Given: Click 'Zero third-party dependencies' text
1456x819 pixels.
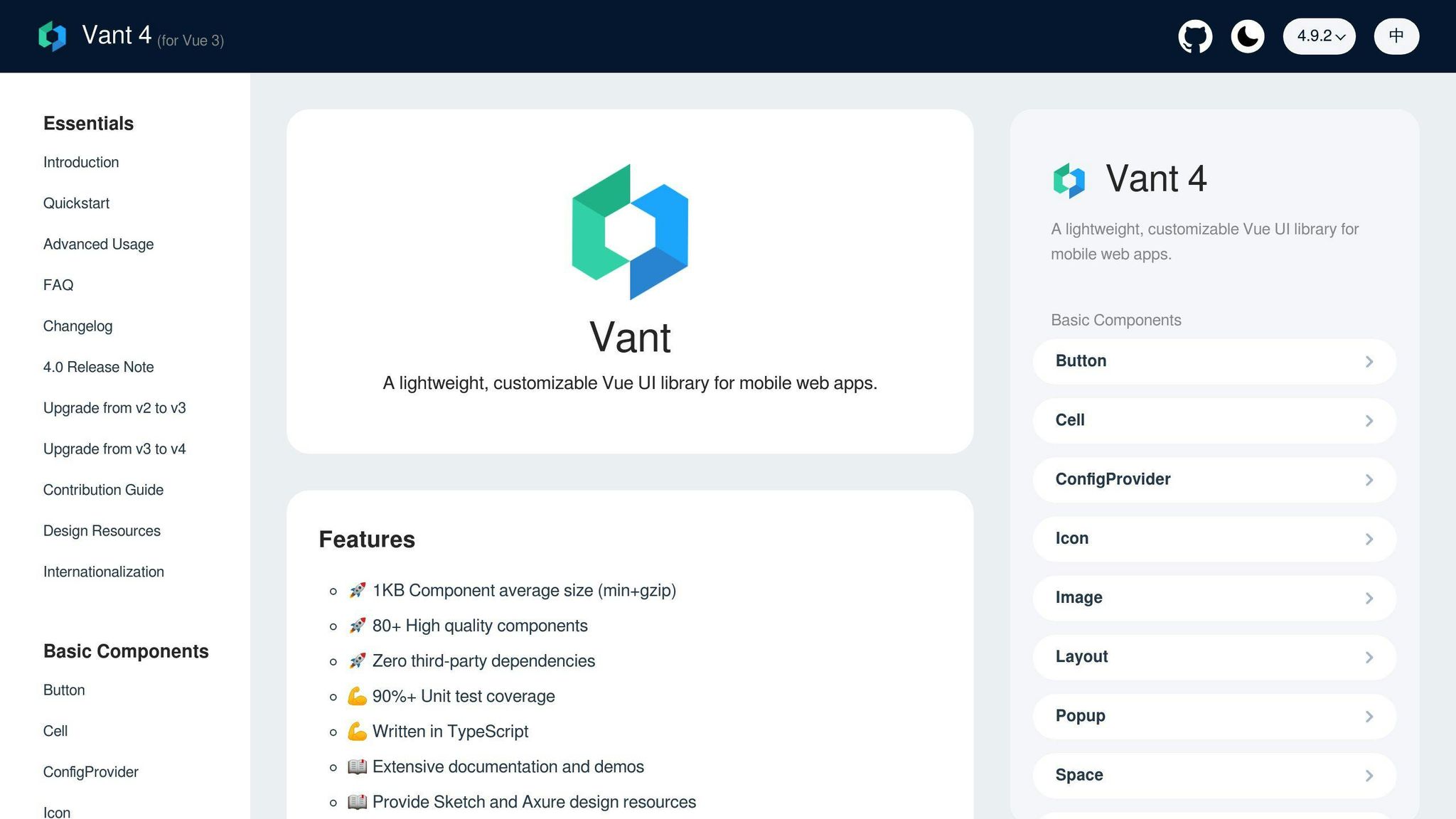Looking at the screenshot, I should point(483,661).
